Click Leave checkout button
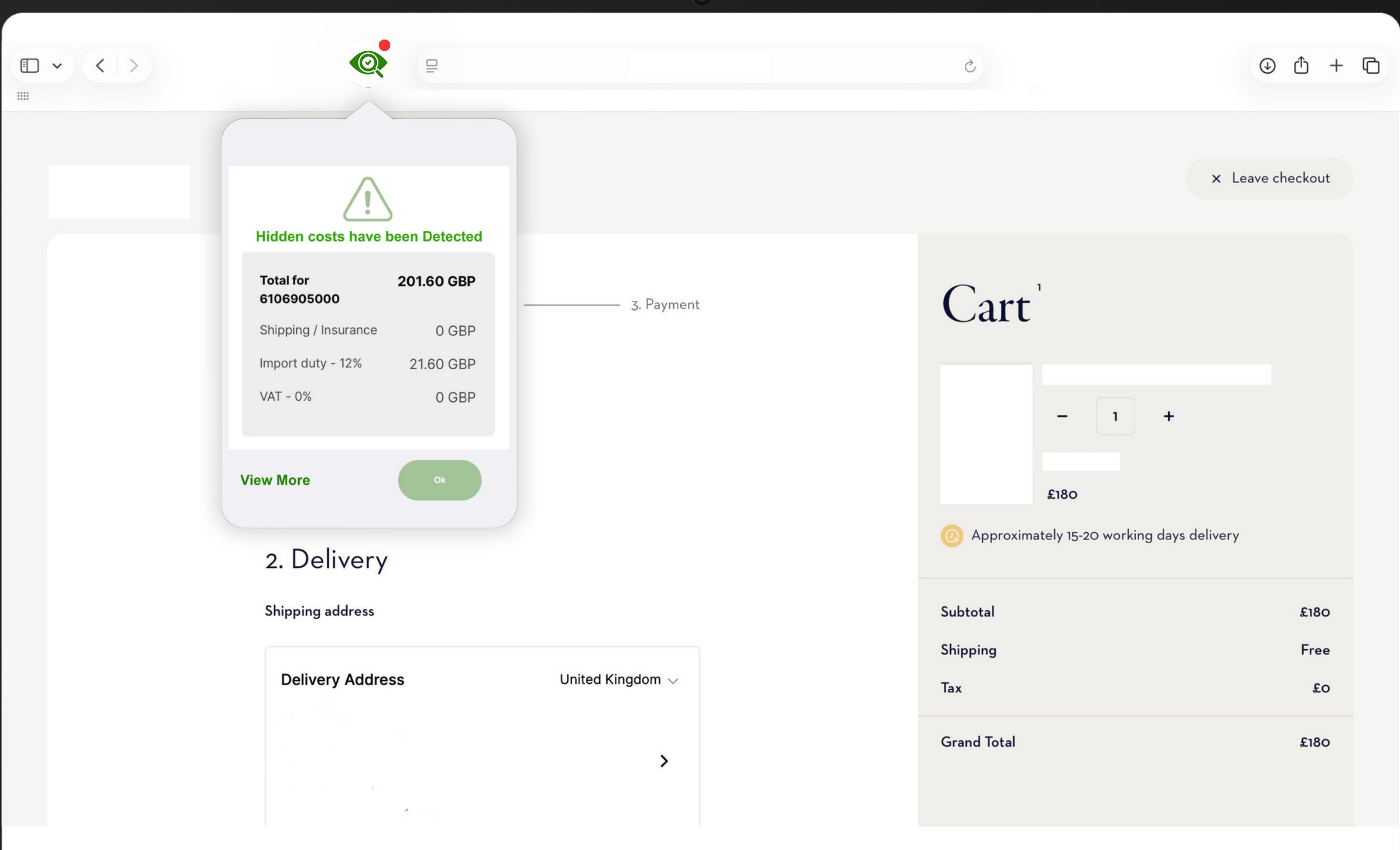Image resolution: width=1400 pixels, height=850 pixels. click(x=1269, y=179)
